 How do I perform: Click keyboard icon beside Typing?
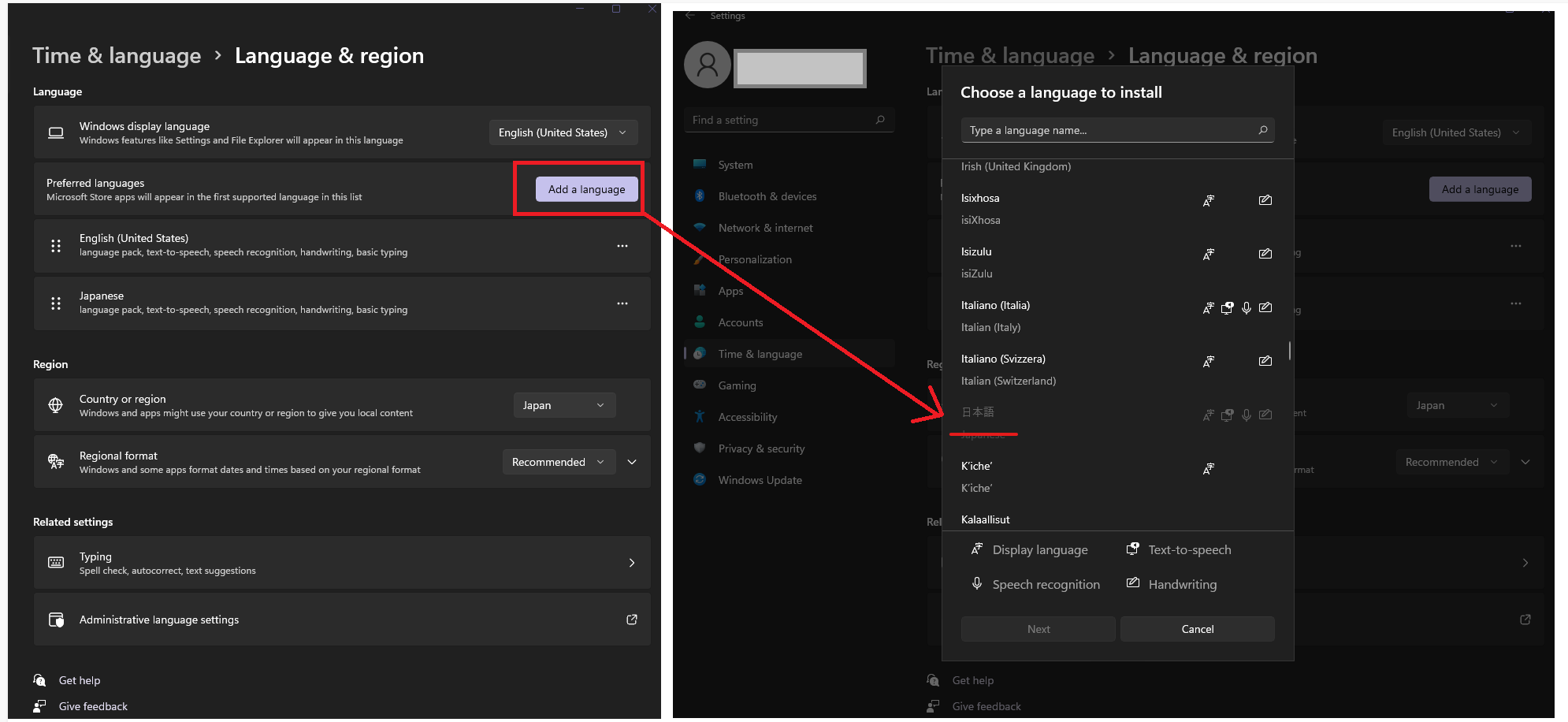56,563
